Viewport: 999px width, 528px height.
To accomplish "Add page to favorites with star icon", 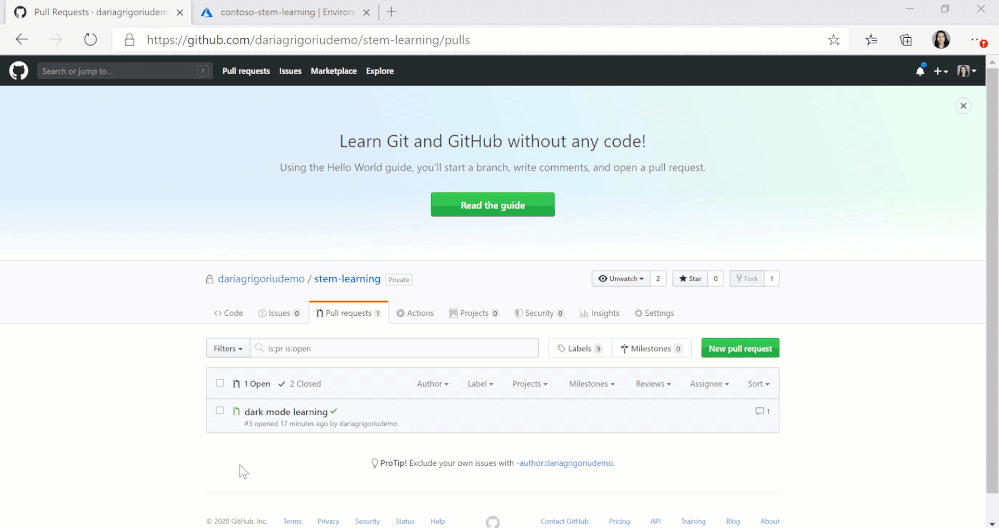I will point(833,40).
